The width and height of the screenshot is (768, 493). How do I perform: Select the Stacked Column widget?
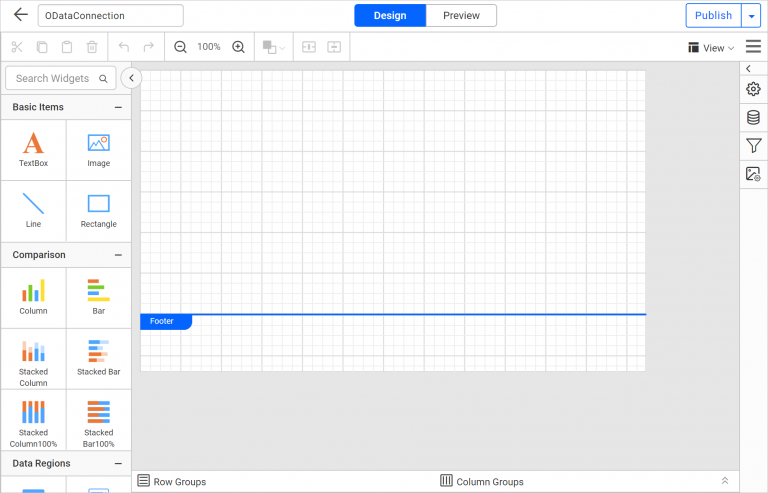point(33,359)
